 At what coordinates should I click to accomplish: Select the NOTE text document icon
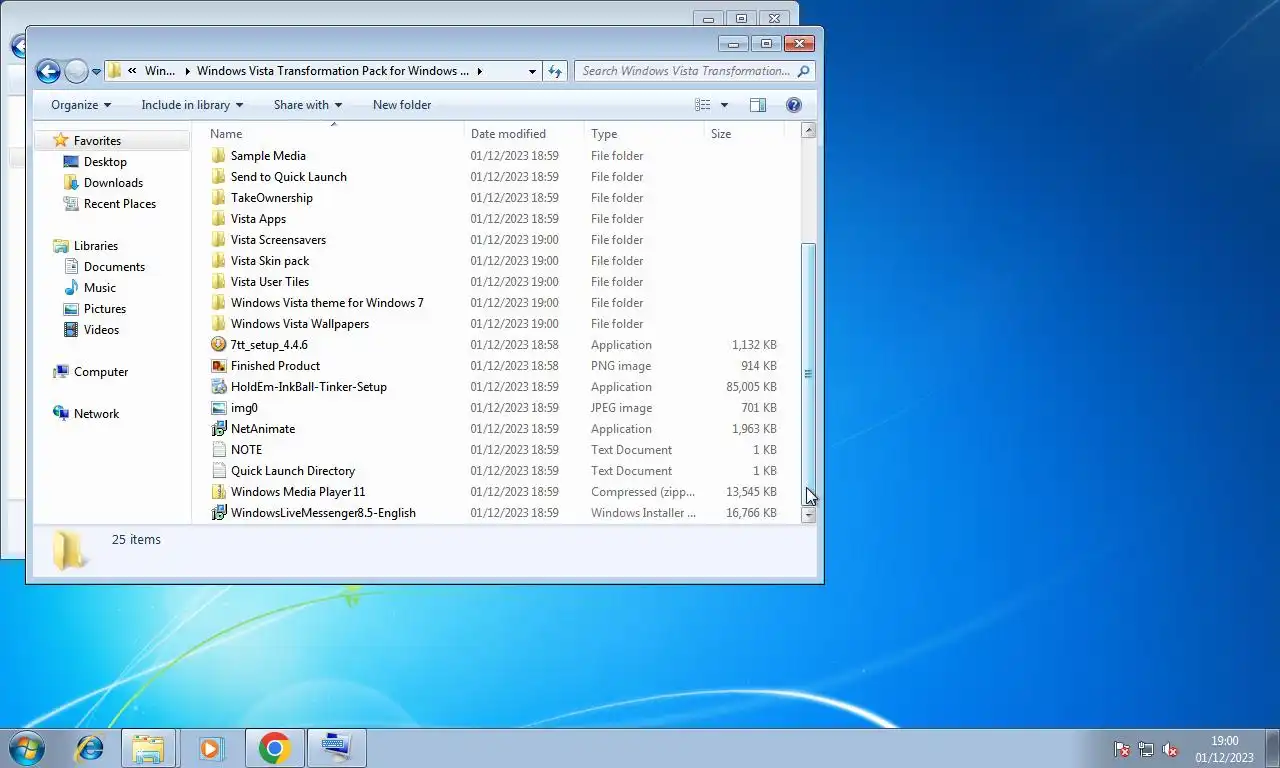[219, 450]
